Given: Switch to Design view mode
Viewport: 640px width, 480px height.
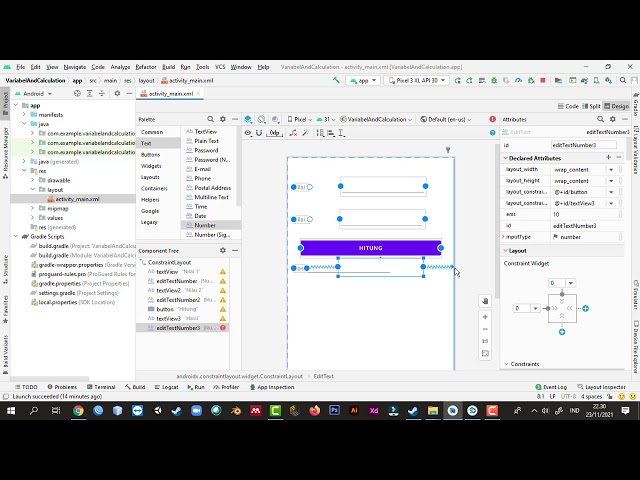Looking at the screenshot, I should tap(616, 106).
